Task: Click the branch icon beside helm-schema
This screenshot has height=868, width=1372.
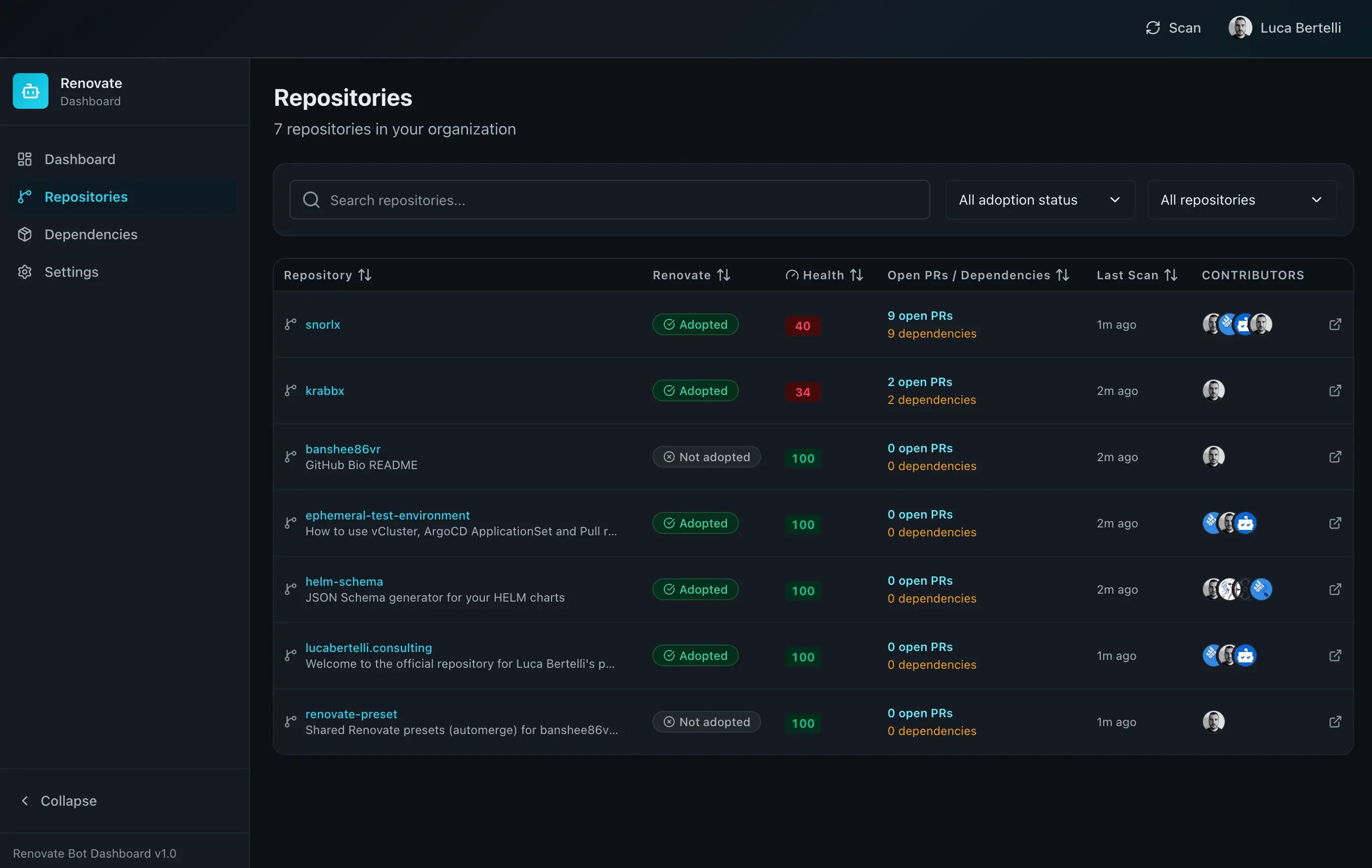Action: click(x=291, y=589)
